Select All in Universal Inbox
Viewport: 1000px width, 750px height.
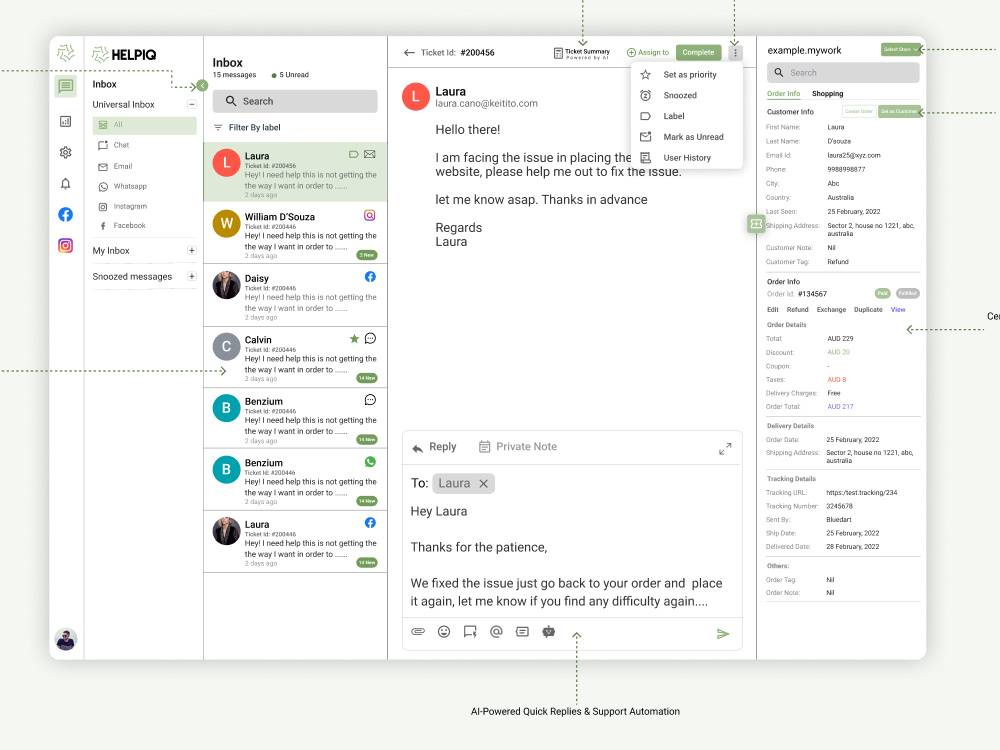(144, 125)
